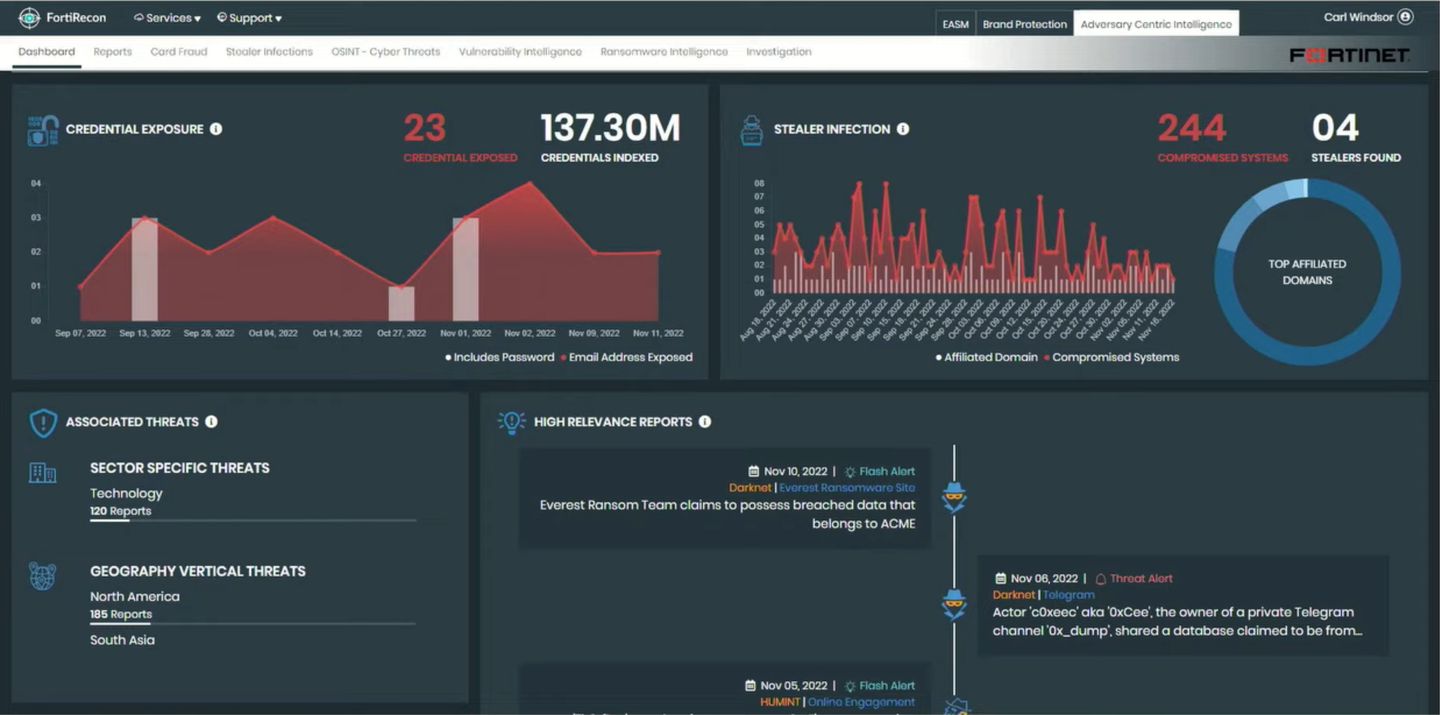Switch to the Brand Protection tab
The width and height of the screenshot is (1440, 715).
pos(1024,24)
